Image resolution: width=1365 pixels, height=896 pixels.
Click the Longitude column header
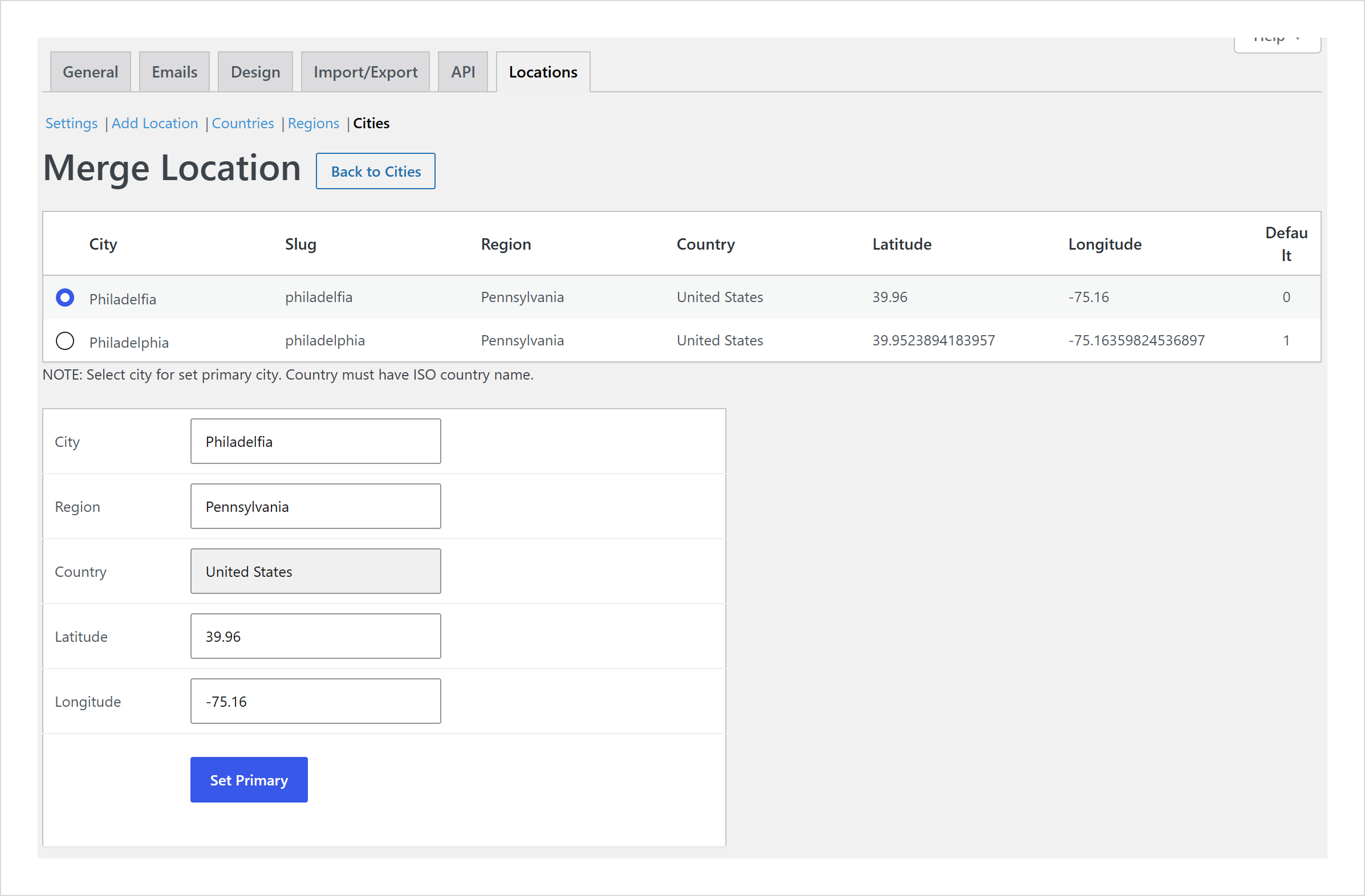pyautogui.click(x=1104, y=244)
